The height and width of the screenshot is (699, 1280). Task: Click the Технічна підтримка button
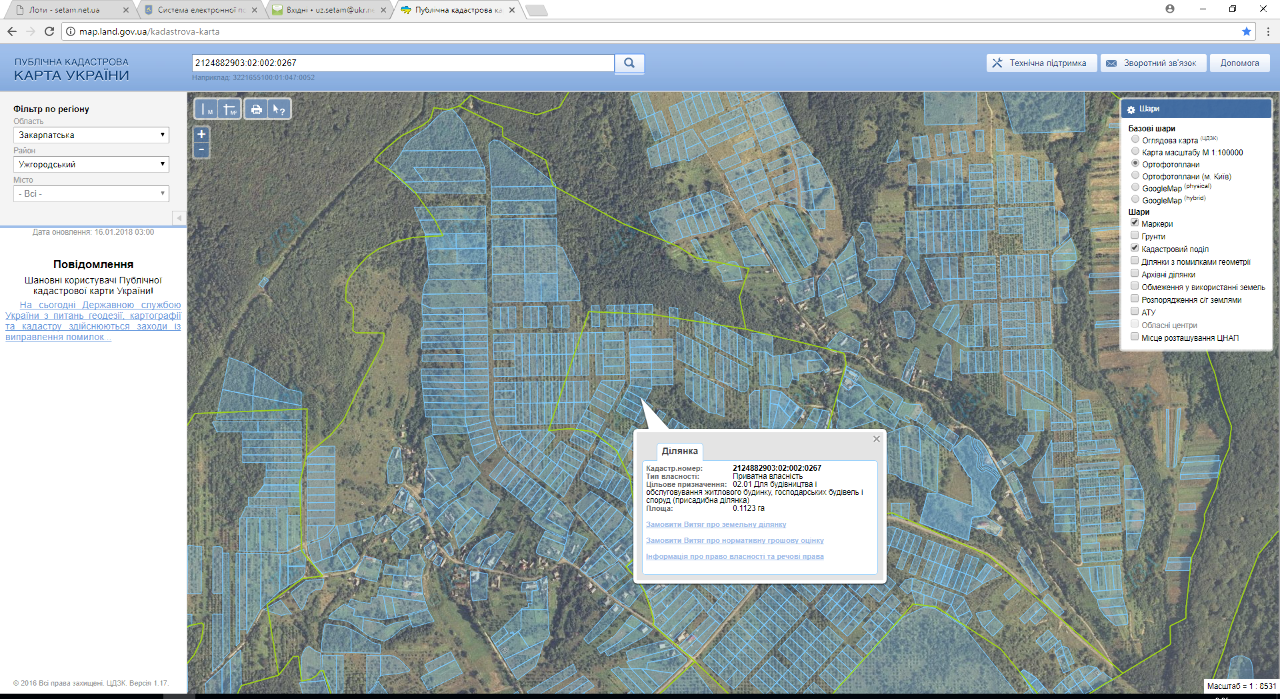coord(1040,63)
